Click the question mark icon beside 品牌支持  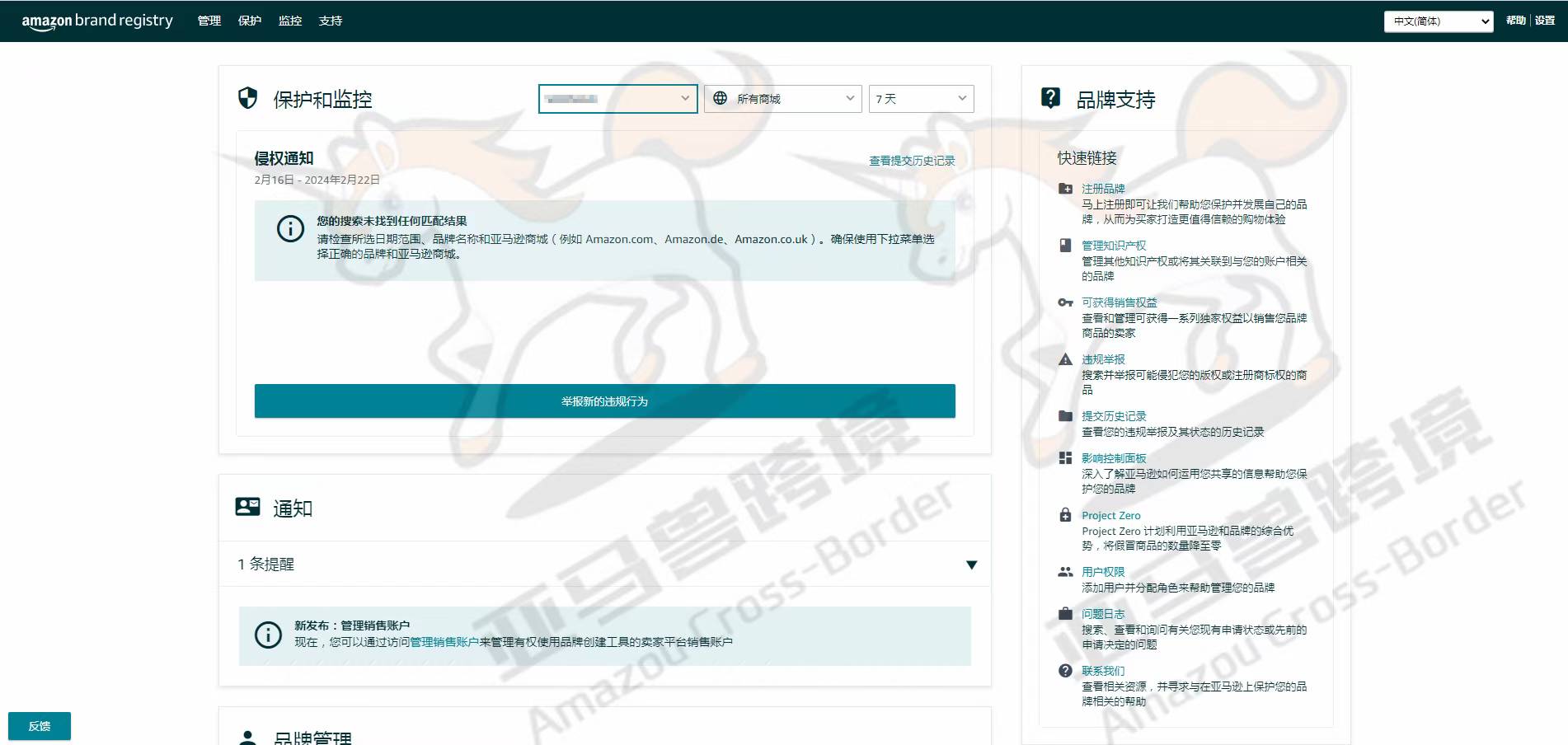click(x=1051, y=98)
